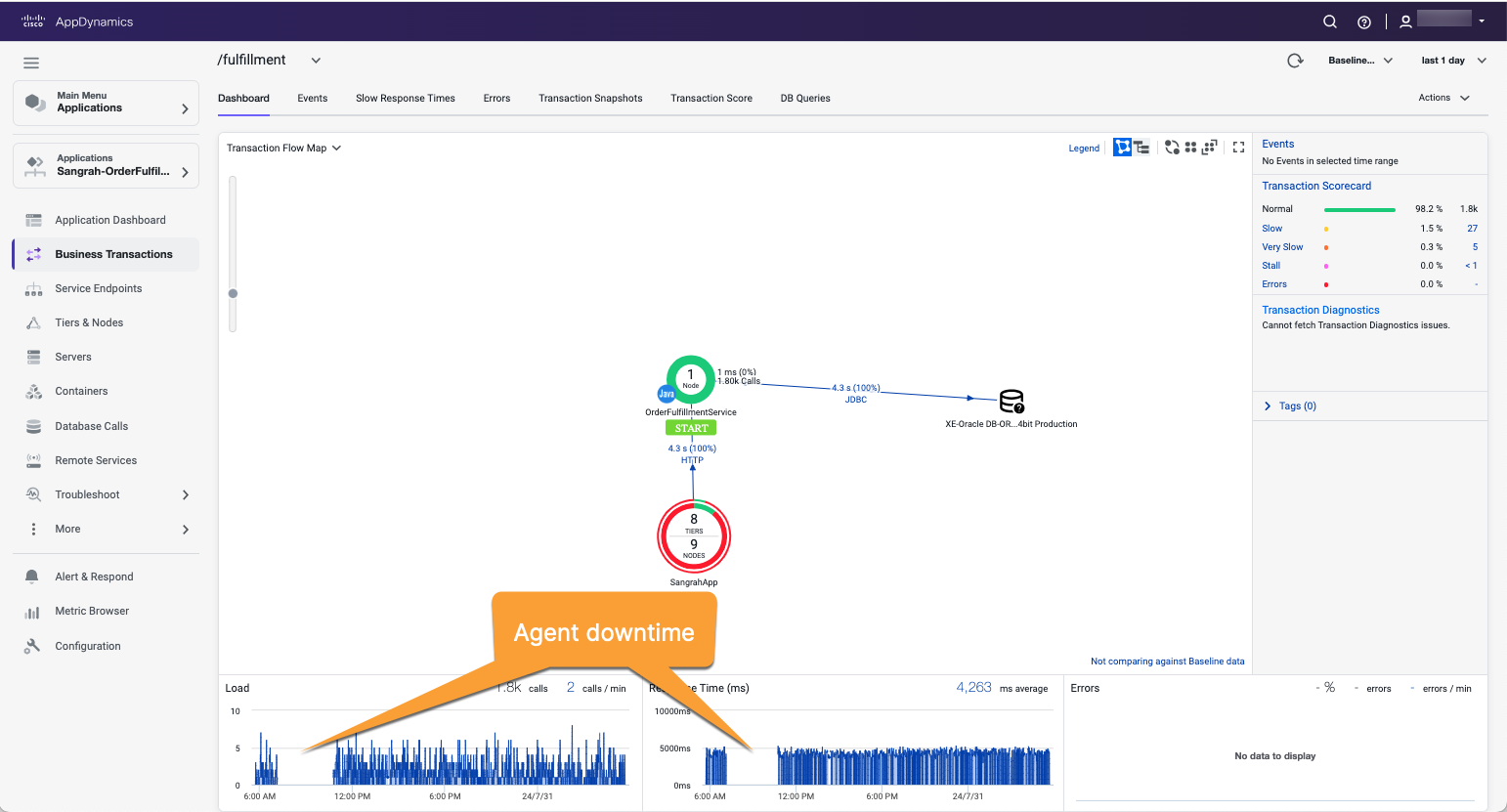Viewport: 1507px width, 812px height.
Task: Open the Baseline selector dropdown
Action: [x=1360, y=61]
